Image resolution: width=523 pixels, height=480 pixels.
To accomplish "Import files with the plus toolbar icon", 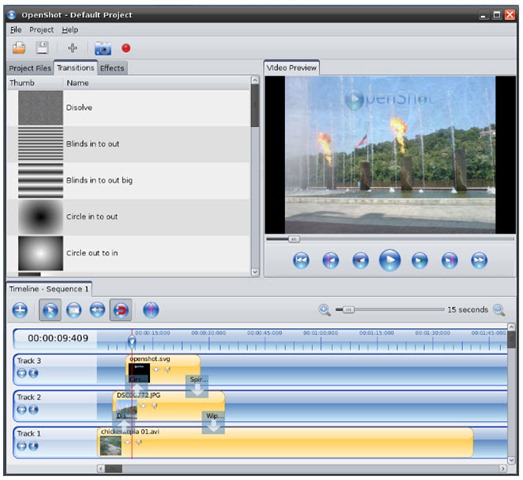I will (72, 48).
